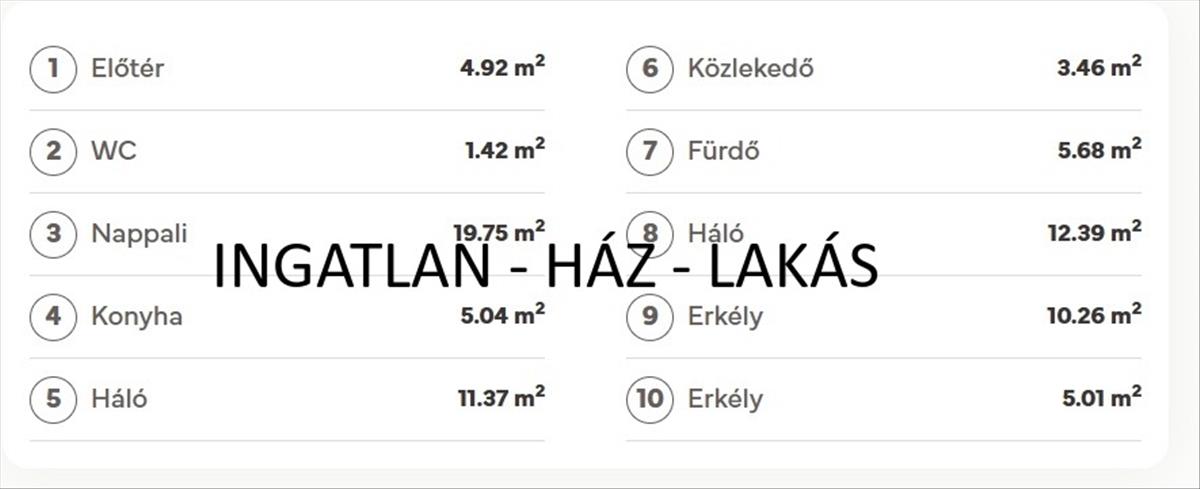Click the number 6 circle beside Közlekedő
1200x489 pixels.
(x=650, y=69)
